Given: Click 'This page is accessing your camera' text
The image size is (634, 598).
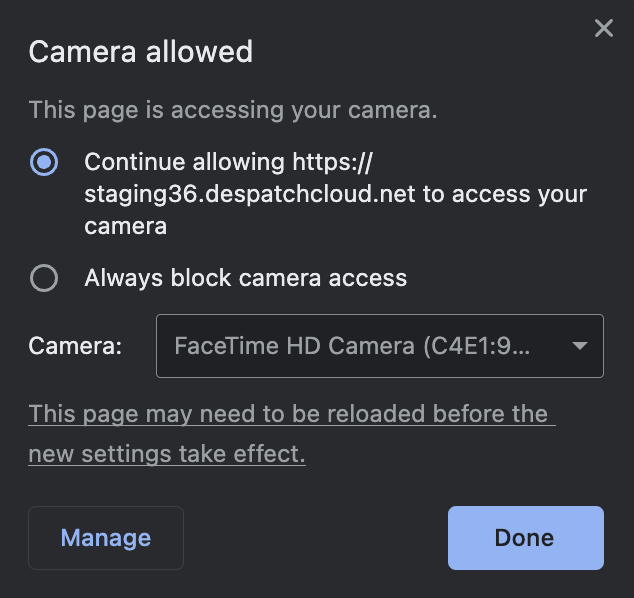Looking at the screenshot, I should point(232,110).
